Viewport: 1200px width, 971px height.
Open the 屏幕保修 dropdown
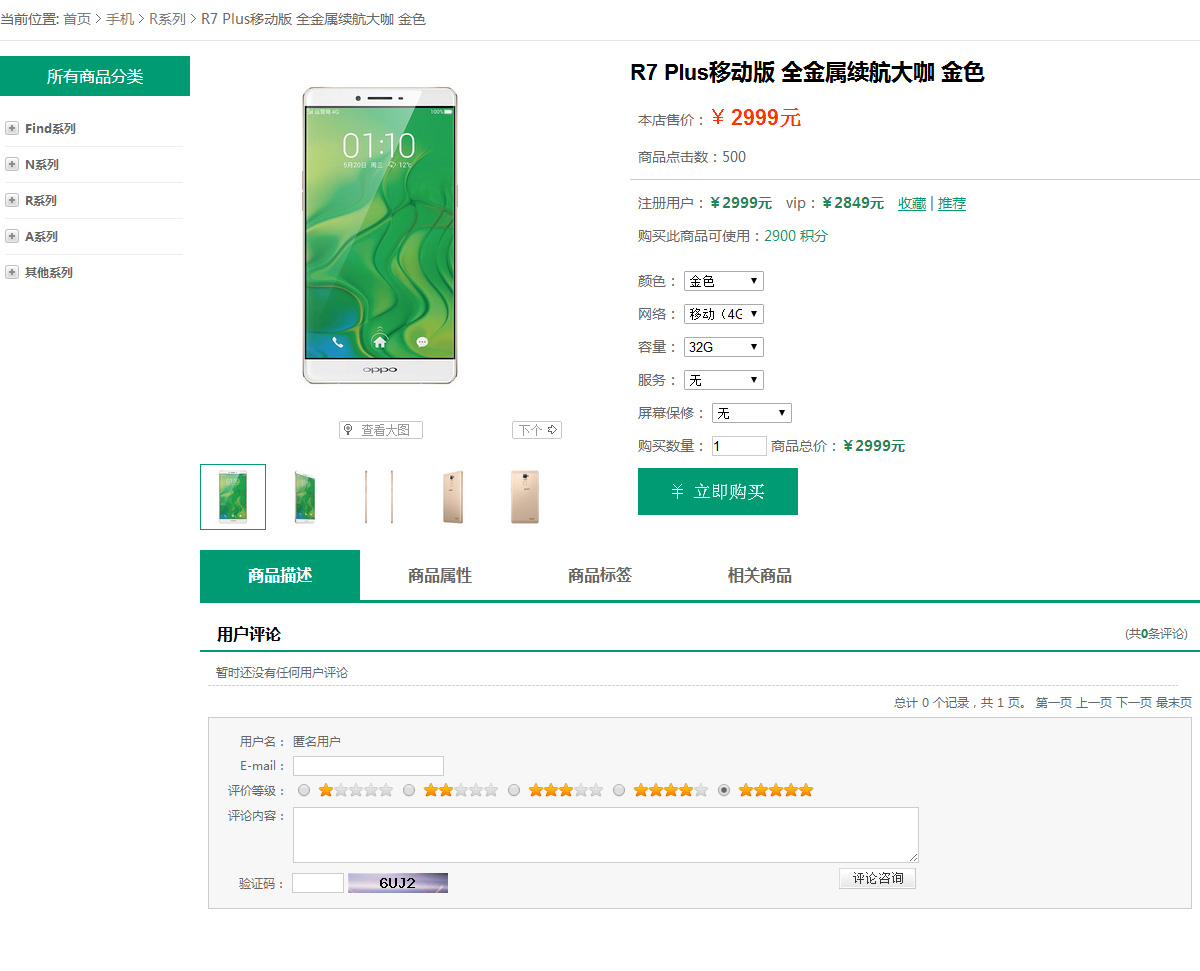click(752, 413)
